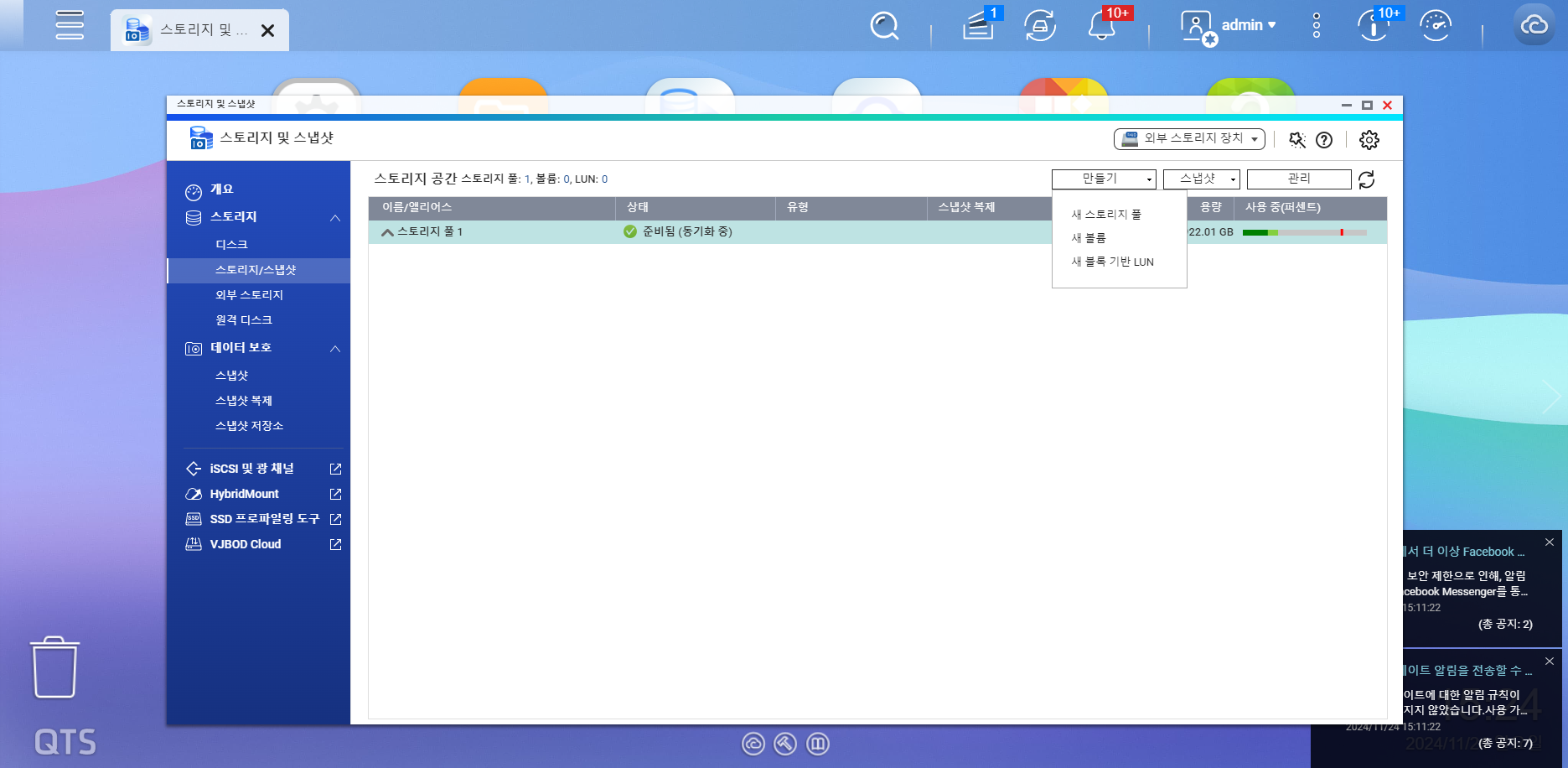Open the search magnifier in top bar

(x=883, y=26)
